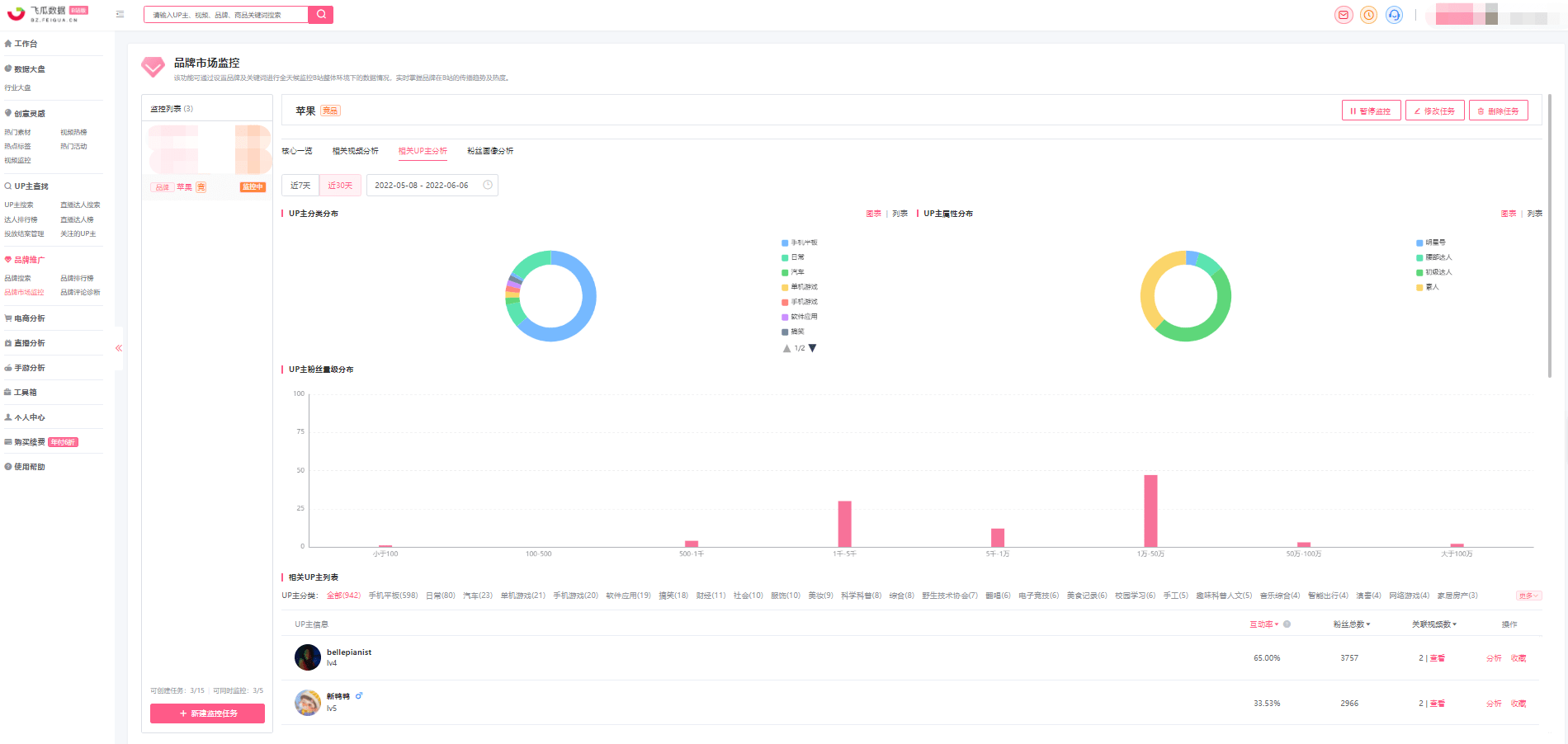Open the mail notifications icon
The image size is (1568, 744).
[1344, 15]
